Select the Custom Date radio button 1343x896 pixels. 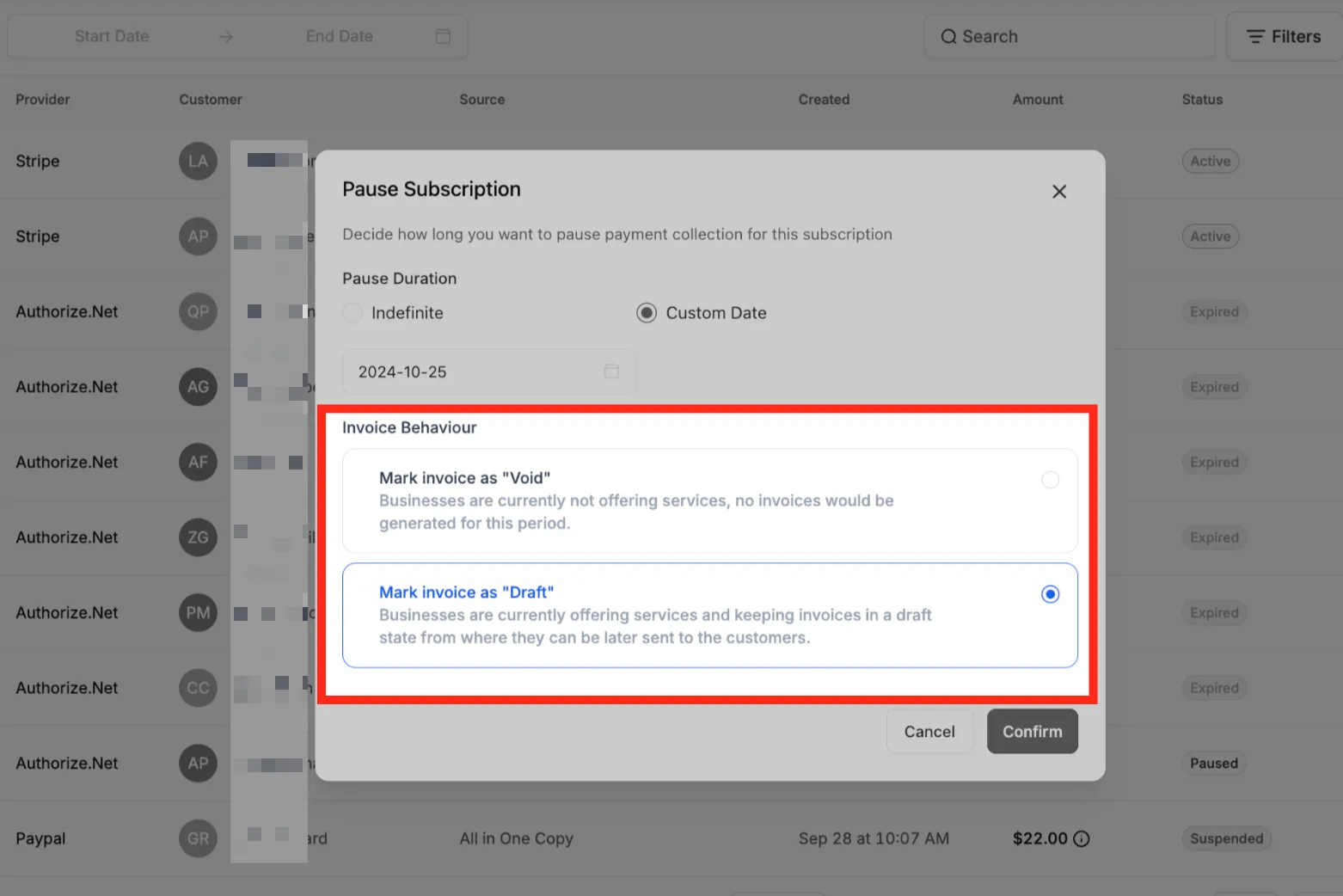[x=647, y=313]
